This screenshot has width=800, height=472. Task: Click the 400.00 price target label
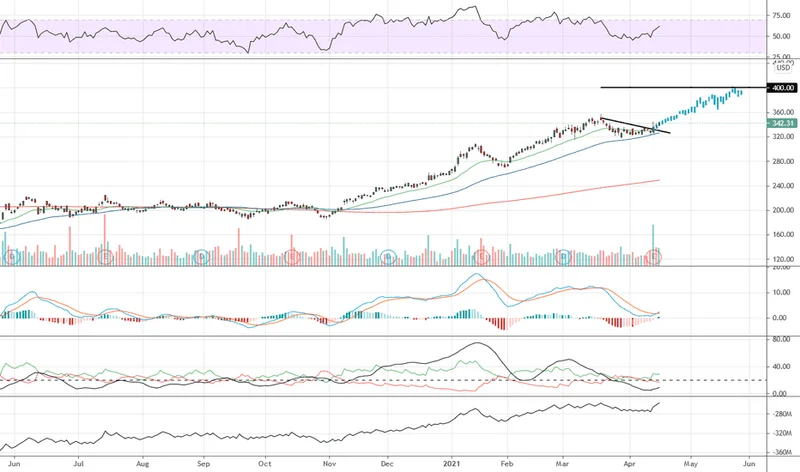780,88
